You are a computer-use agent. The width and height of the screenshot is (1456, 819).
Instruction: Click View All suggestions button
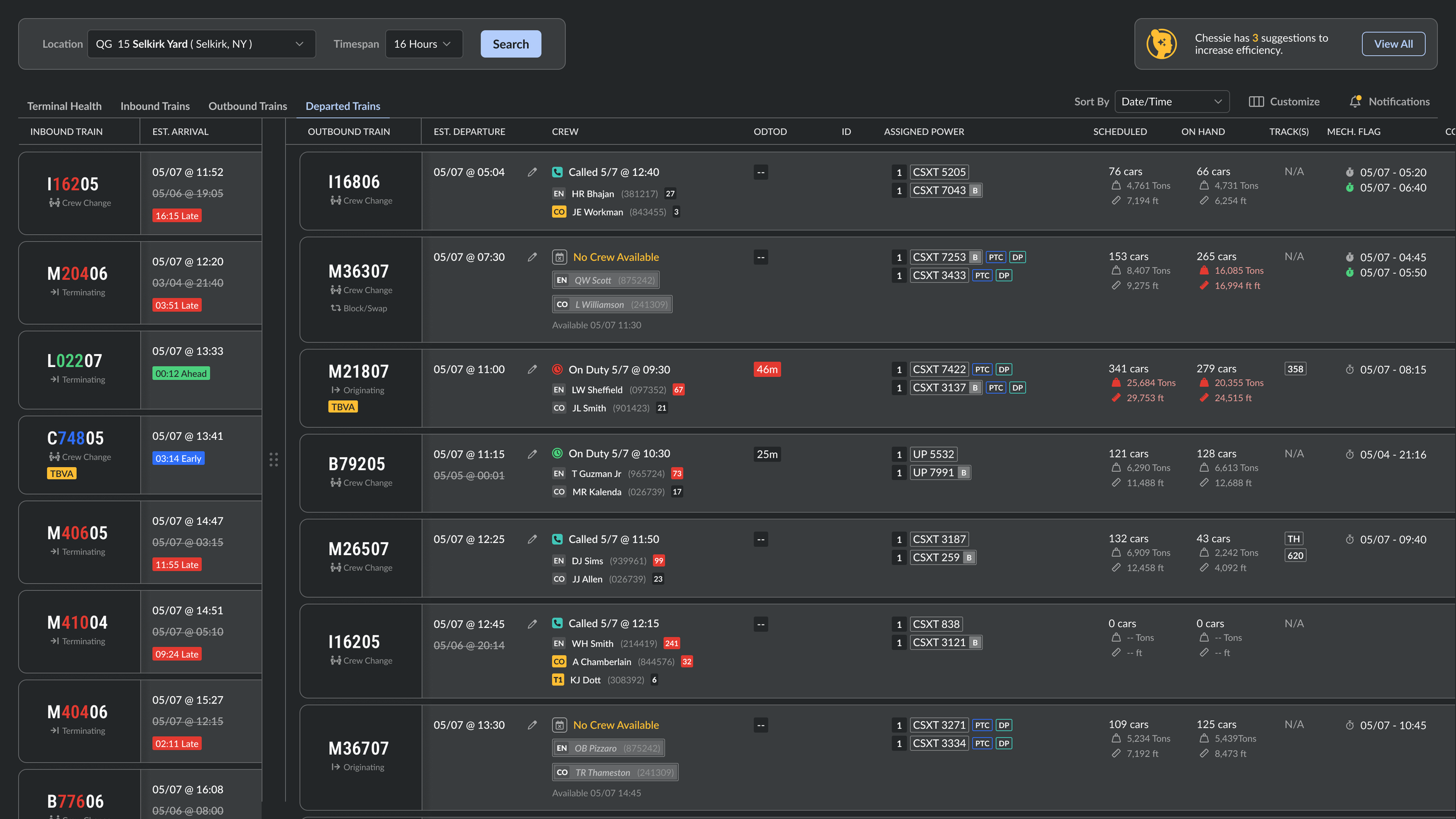[x=1393, y=44]
